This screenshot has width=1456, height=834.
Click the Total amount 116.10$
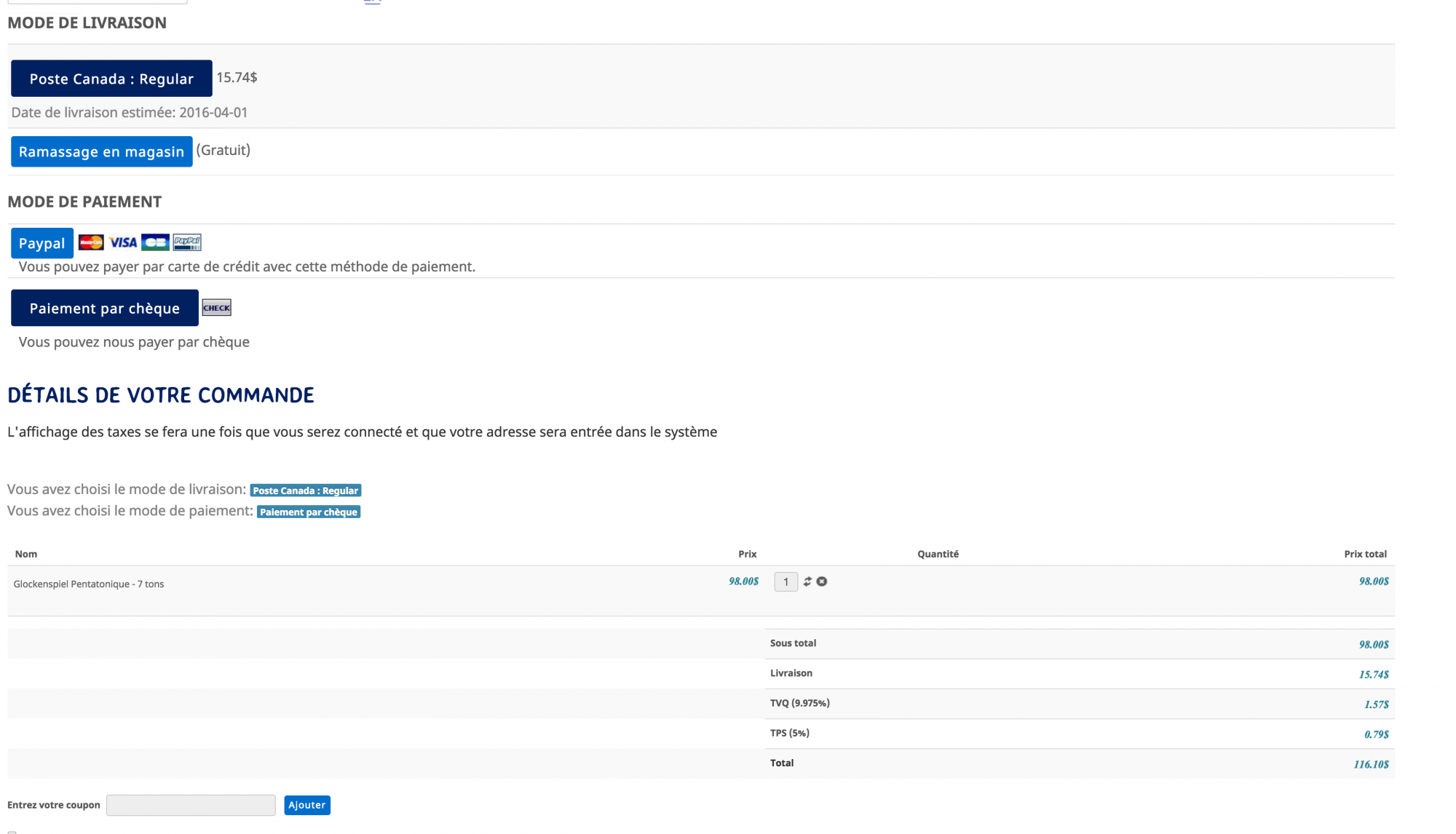(1371, 764)
